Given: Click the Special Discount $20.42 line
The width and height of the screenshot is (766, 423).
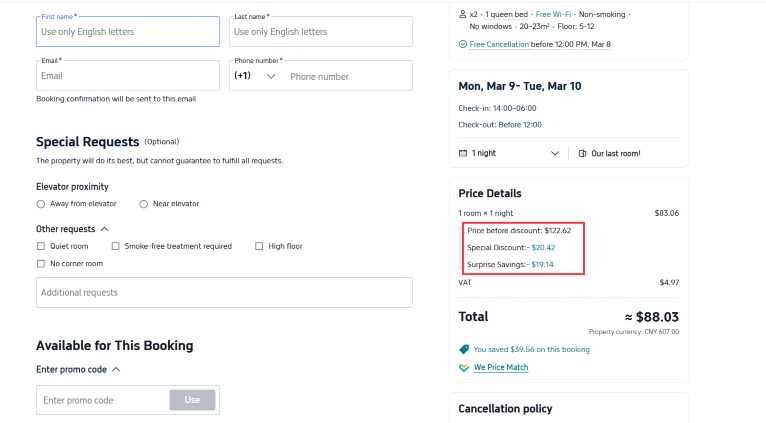Looking at the screenshot, I should point(511,248).
